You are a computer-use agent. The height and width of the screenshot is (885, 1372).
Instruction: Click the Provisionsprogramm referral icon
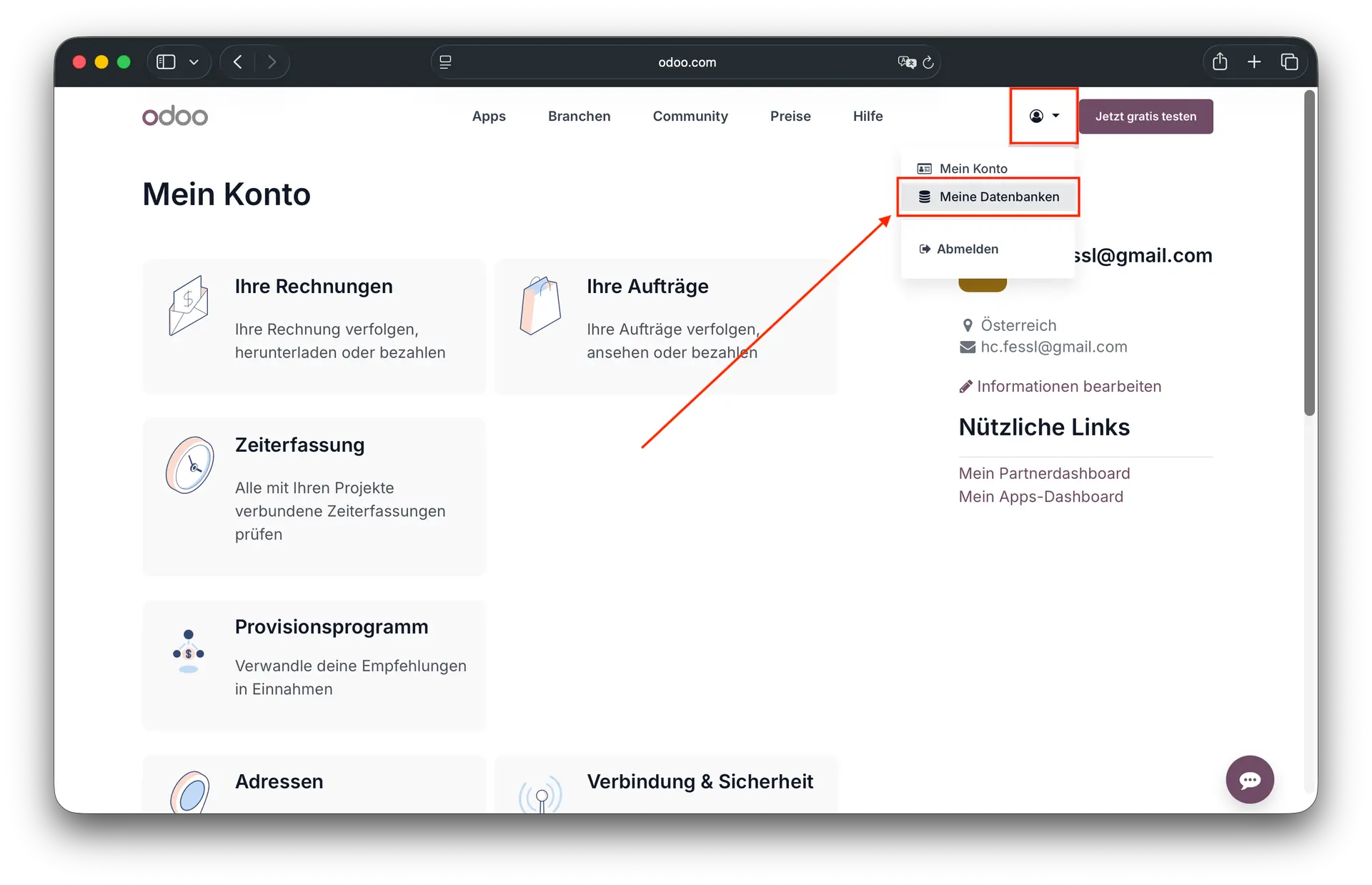coord(189,651)
